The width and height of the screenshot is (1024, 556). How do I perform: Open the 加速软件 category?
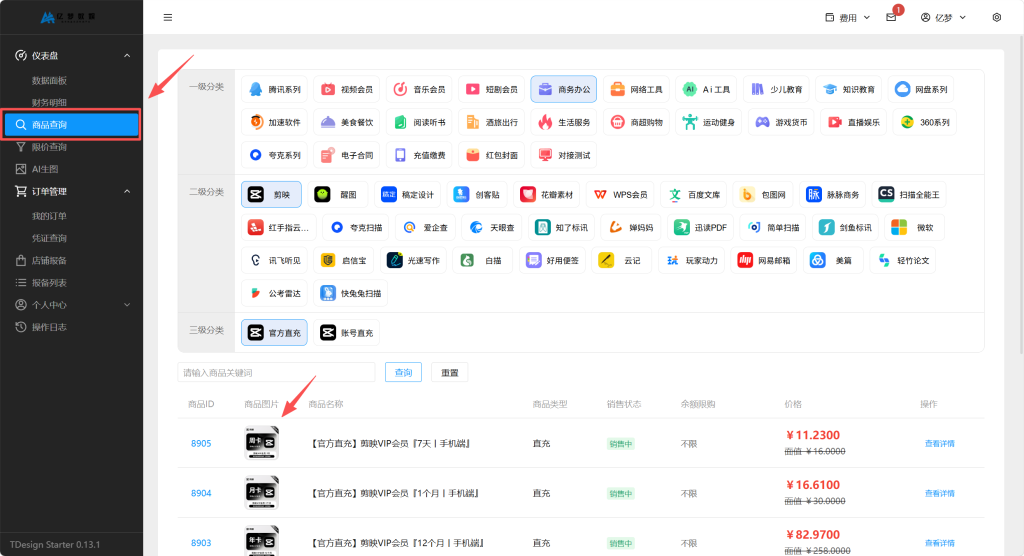click(274, 122)
